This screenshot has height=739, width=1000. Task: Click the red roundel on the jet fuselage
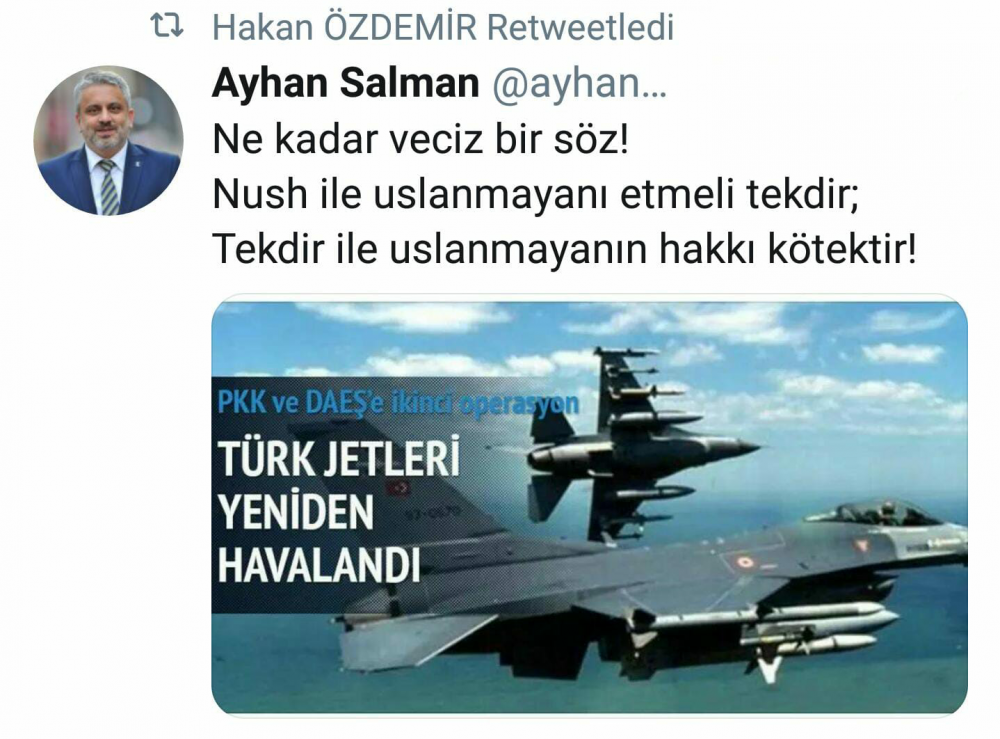(745, 562)
